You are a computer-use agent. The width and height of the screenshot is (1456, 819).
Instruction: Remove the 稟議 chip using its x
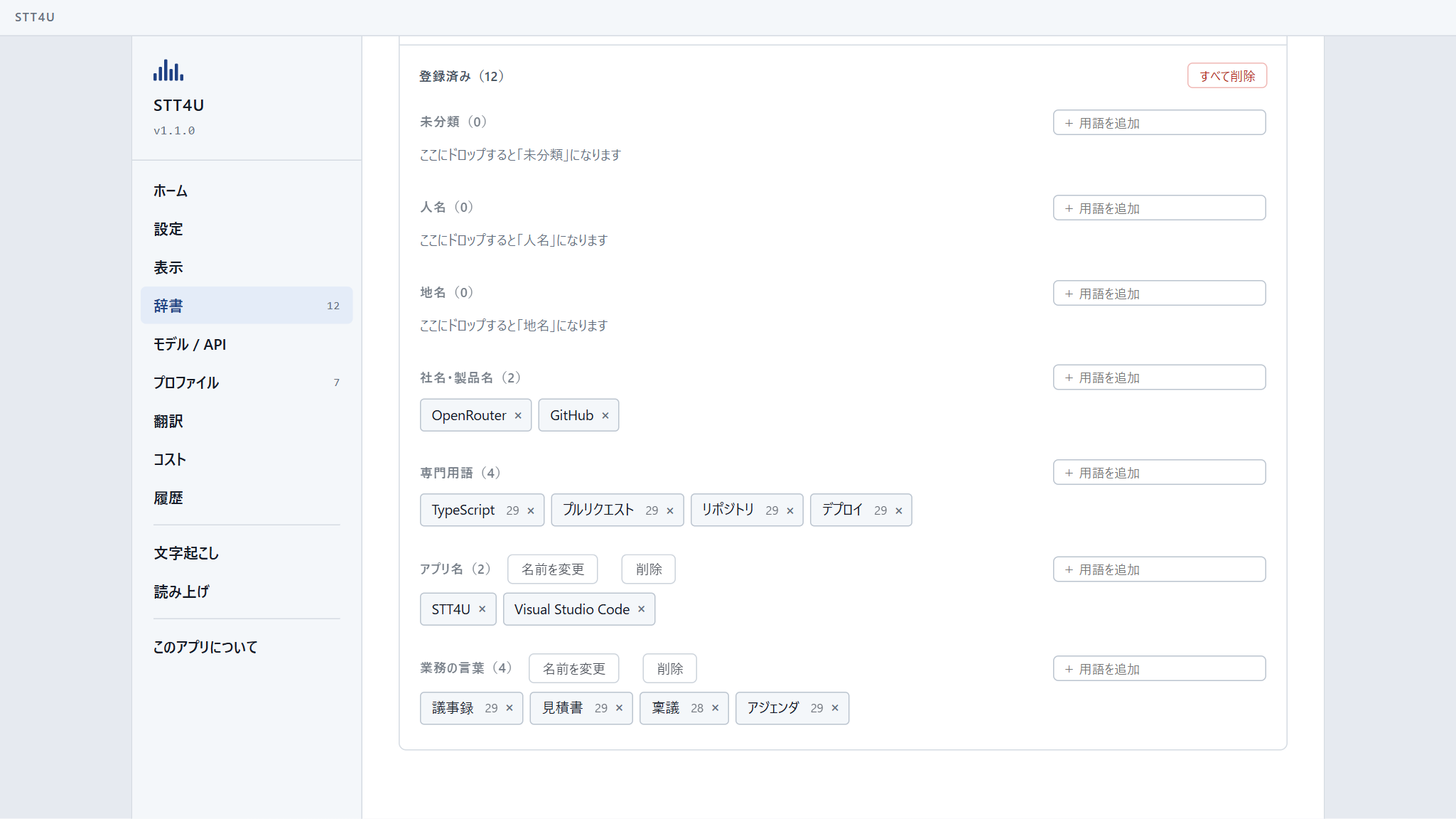coord(716,708)
